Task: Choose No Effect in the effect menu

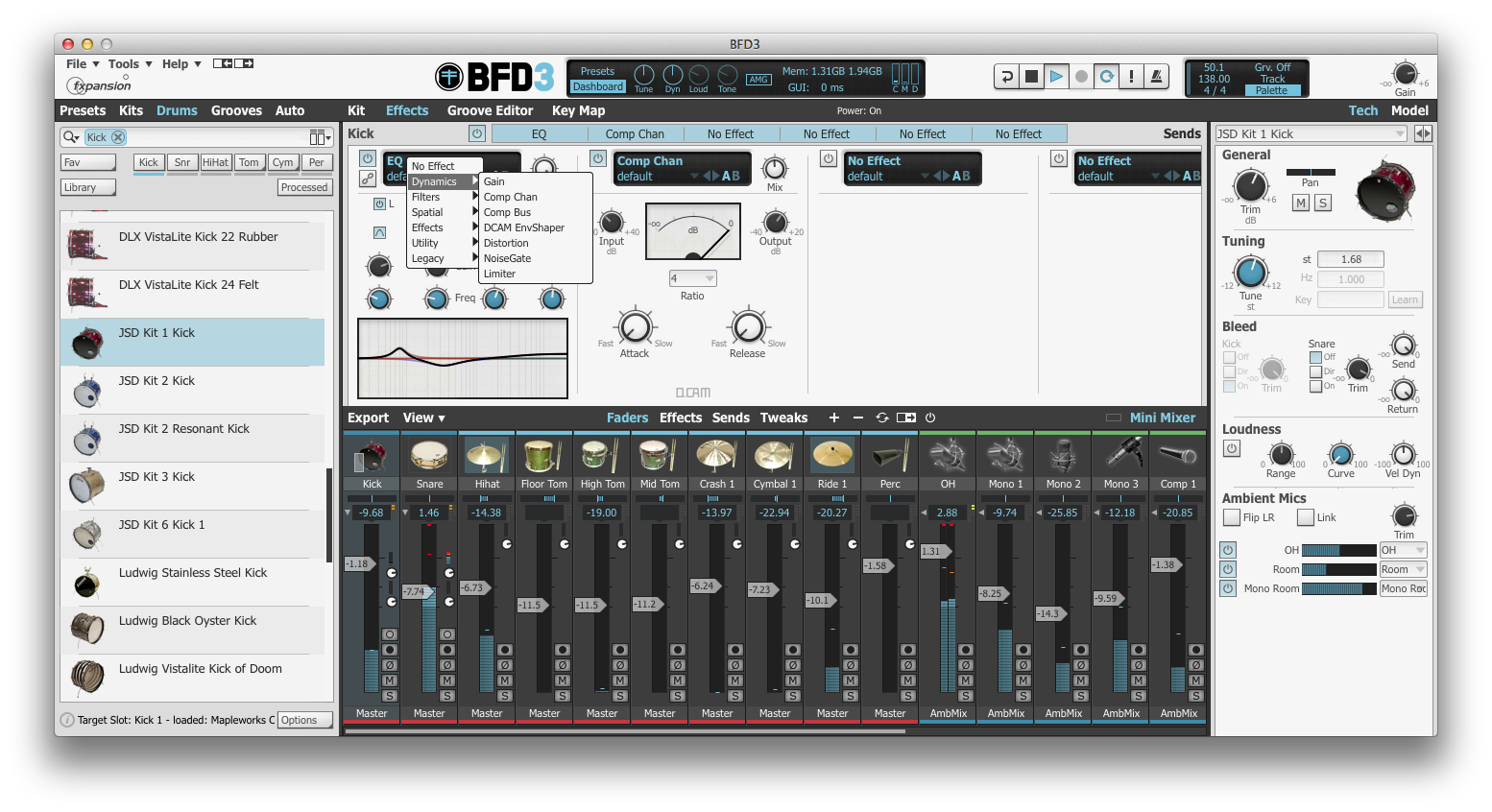Action: [444, 166]
